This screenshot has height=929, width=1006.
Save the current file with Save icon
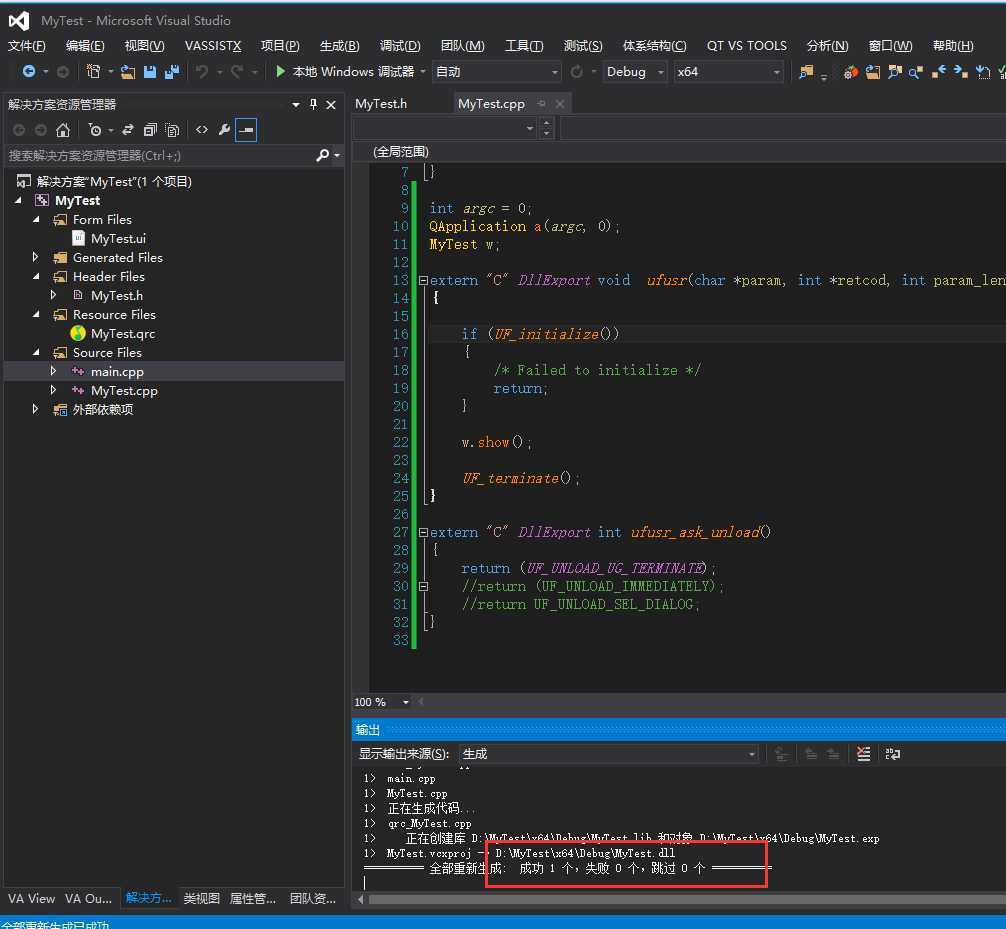point(149,72)
